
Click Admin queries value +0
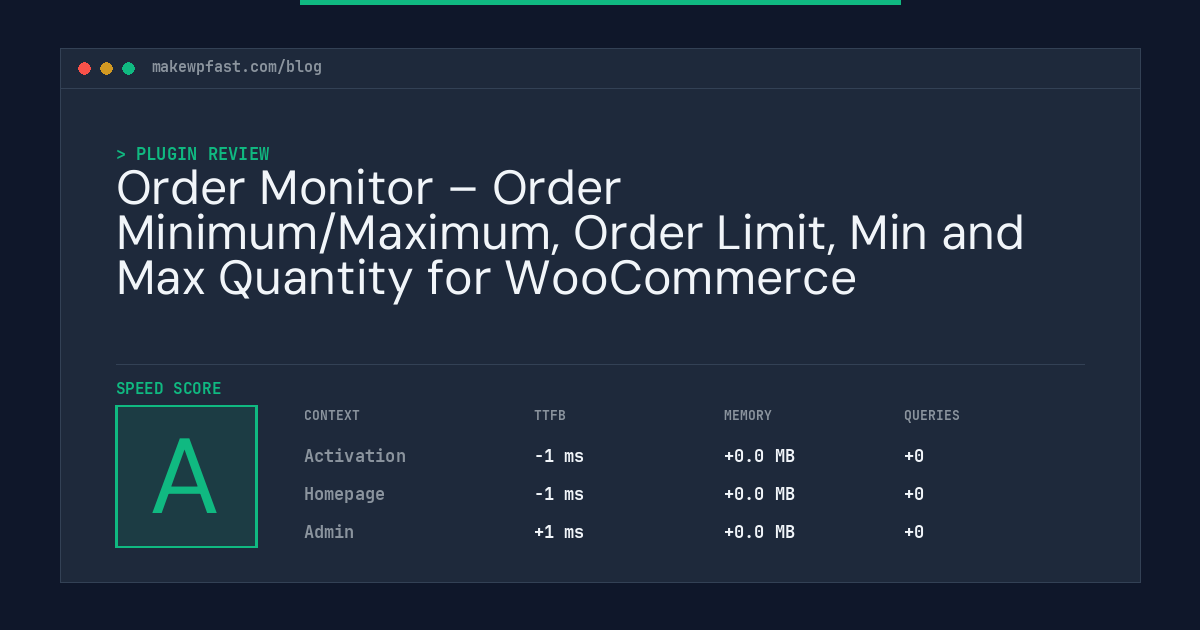(x=914, y=532)
